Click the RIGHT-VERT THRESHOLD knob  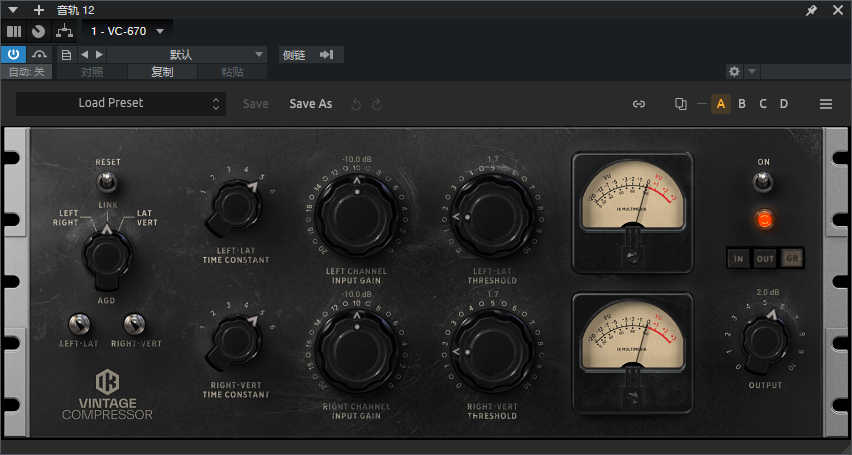[x=492, y=351]
